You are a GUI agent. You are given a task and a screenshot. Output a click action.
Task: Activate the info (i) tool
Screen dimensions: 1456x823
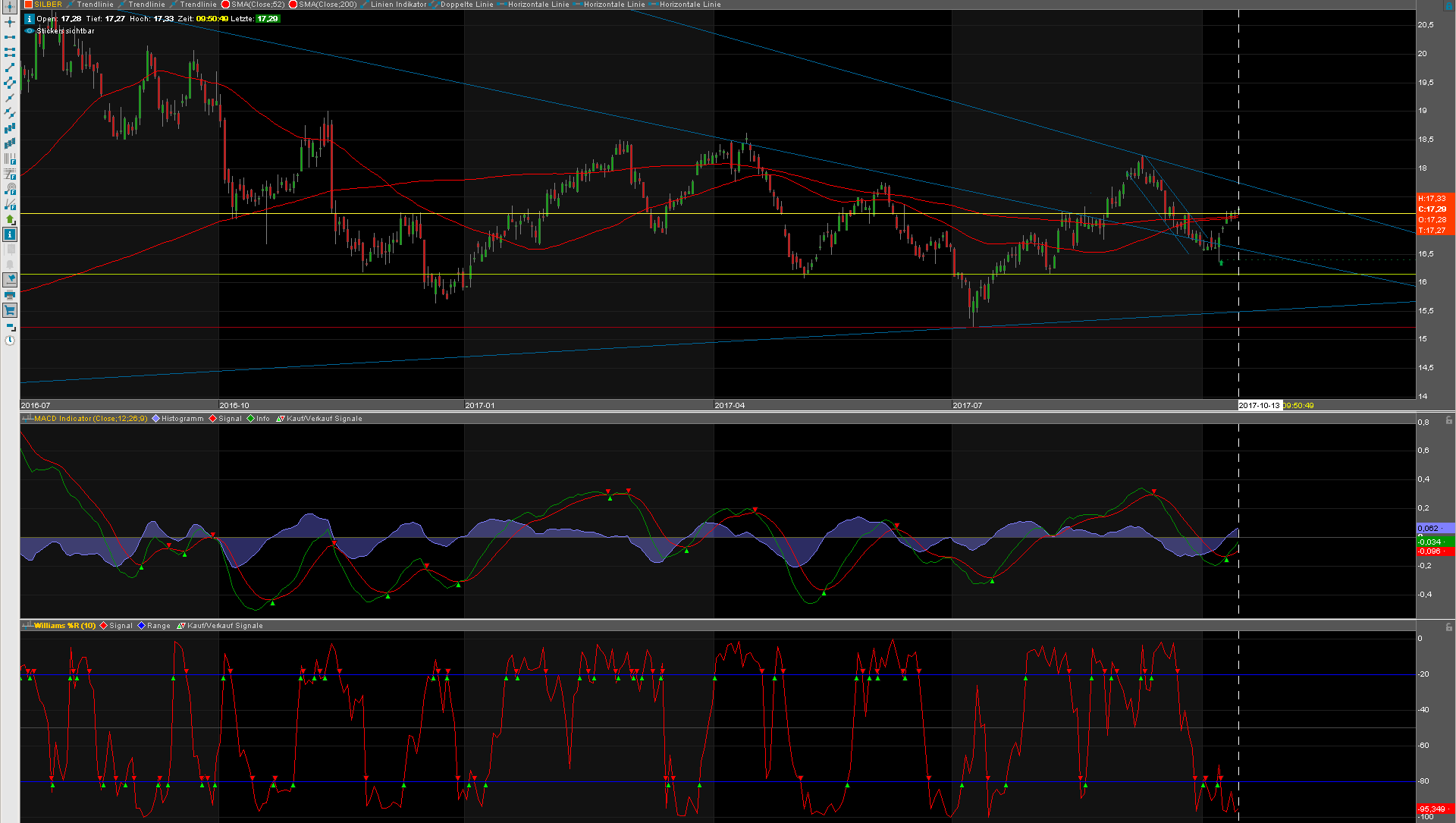point(10,234)
